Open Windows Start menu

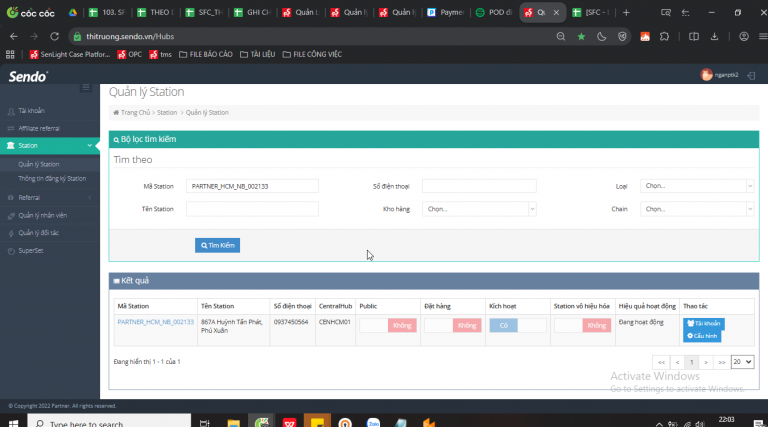(13, 423)
